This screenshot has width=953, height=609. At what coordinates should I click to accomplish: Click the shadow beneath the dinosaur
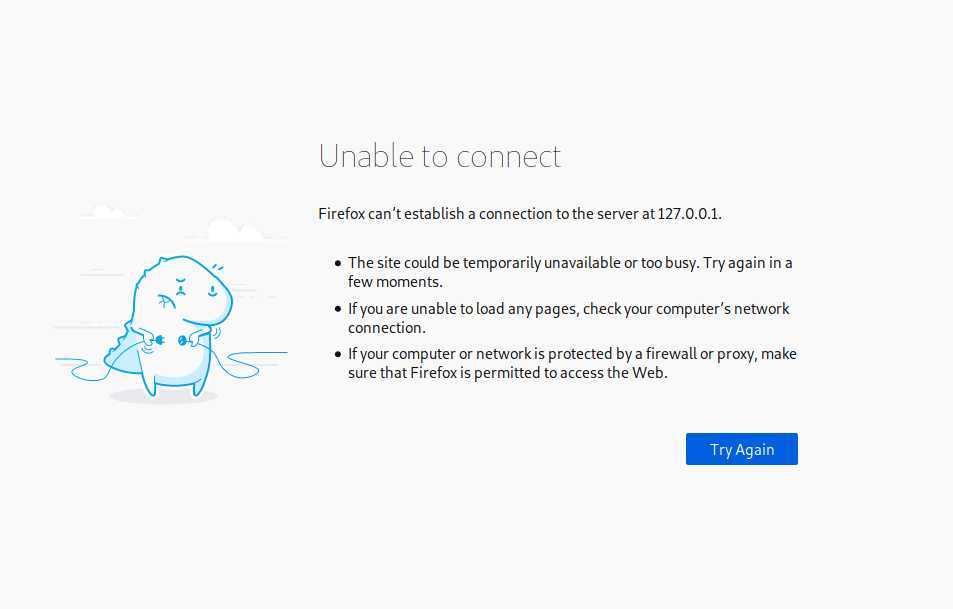point(163,397)
